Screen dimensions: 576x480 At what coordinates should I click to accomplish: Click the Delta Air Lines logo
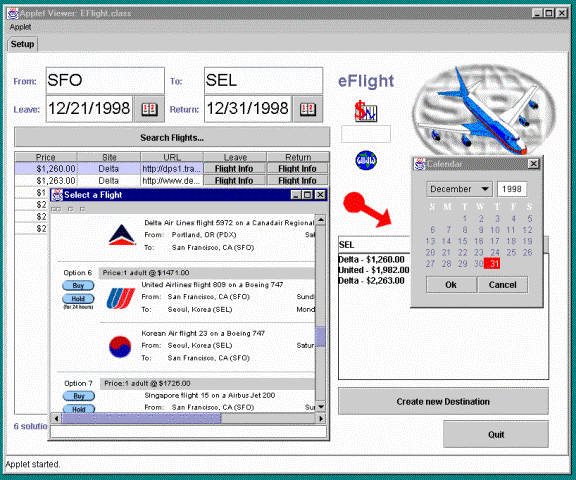122,235
